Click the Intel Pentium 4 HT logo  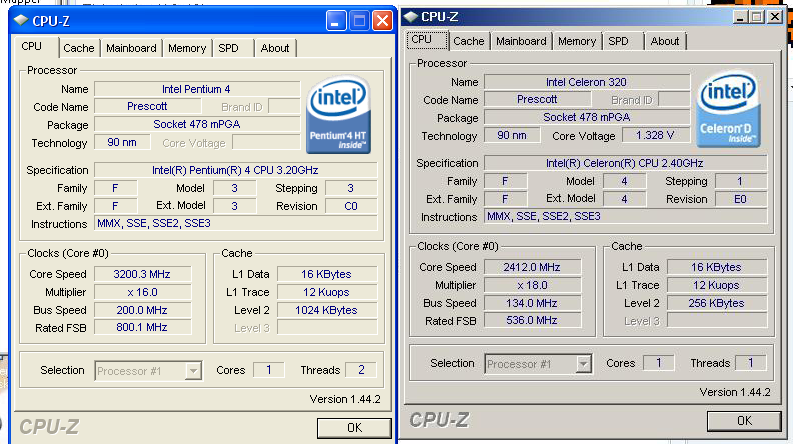pyautogui.click(x=338, y=114)
